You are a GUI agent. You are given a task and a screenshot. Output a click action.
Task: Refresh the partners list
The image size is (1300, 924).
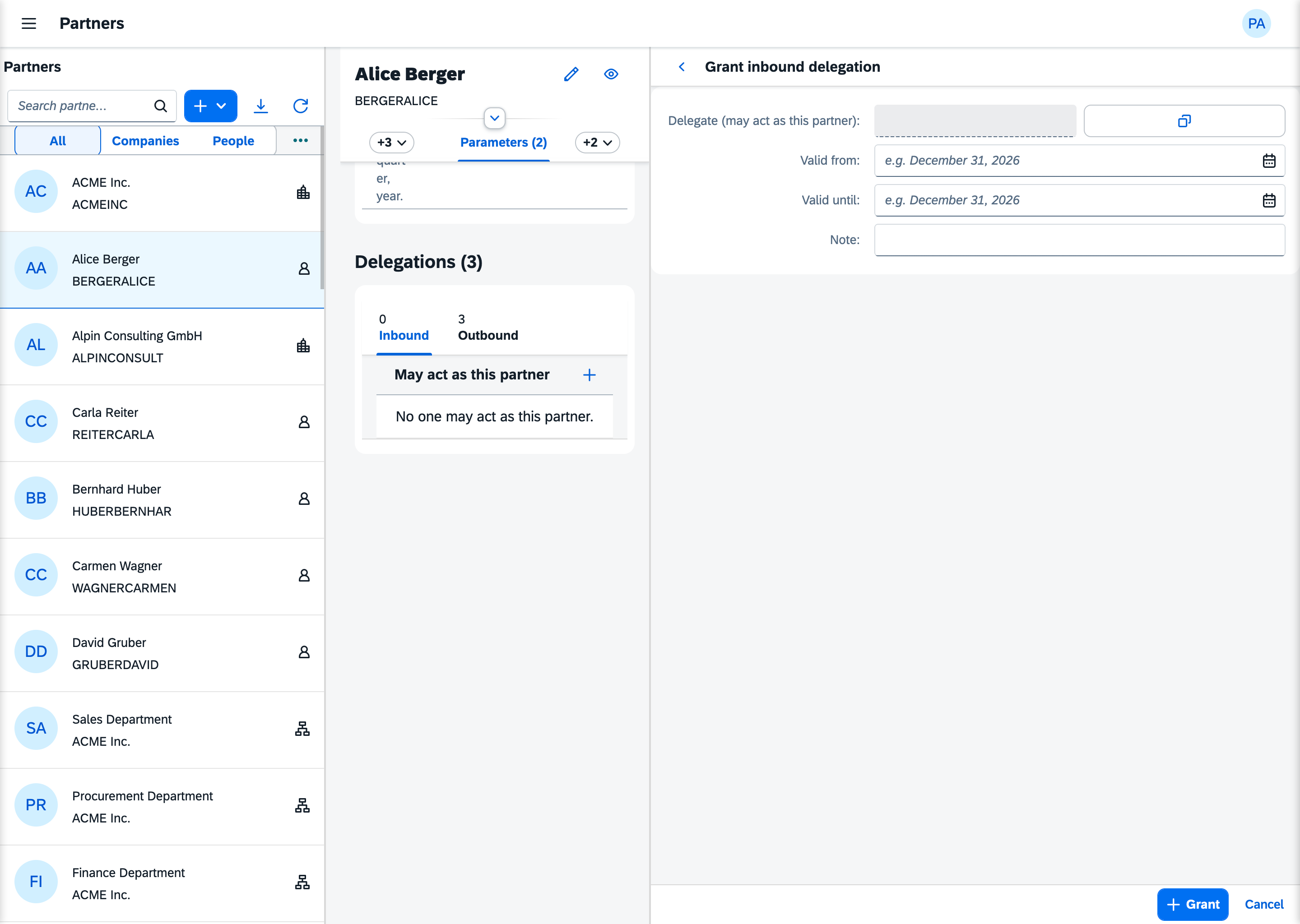tap(301, 106)
